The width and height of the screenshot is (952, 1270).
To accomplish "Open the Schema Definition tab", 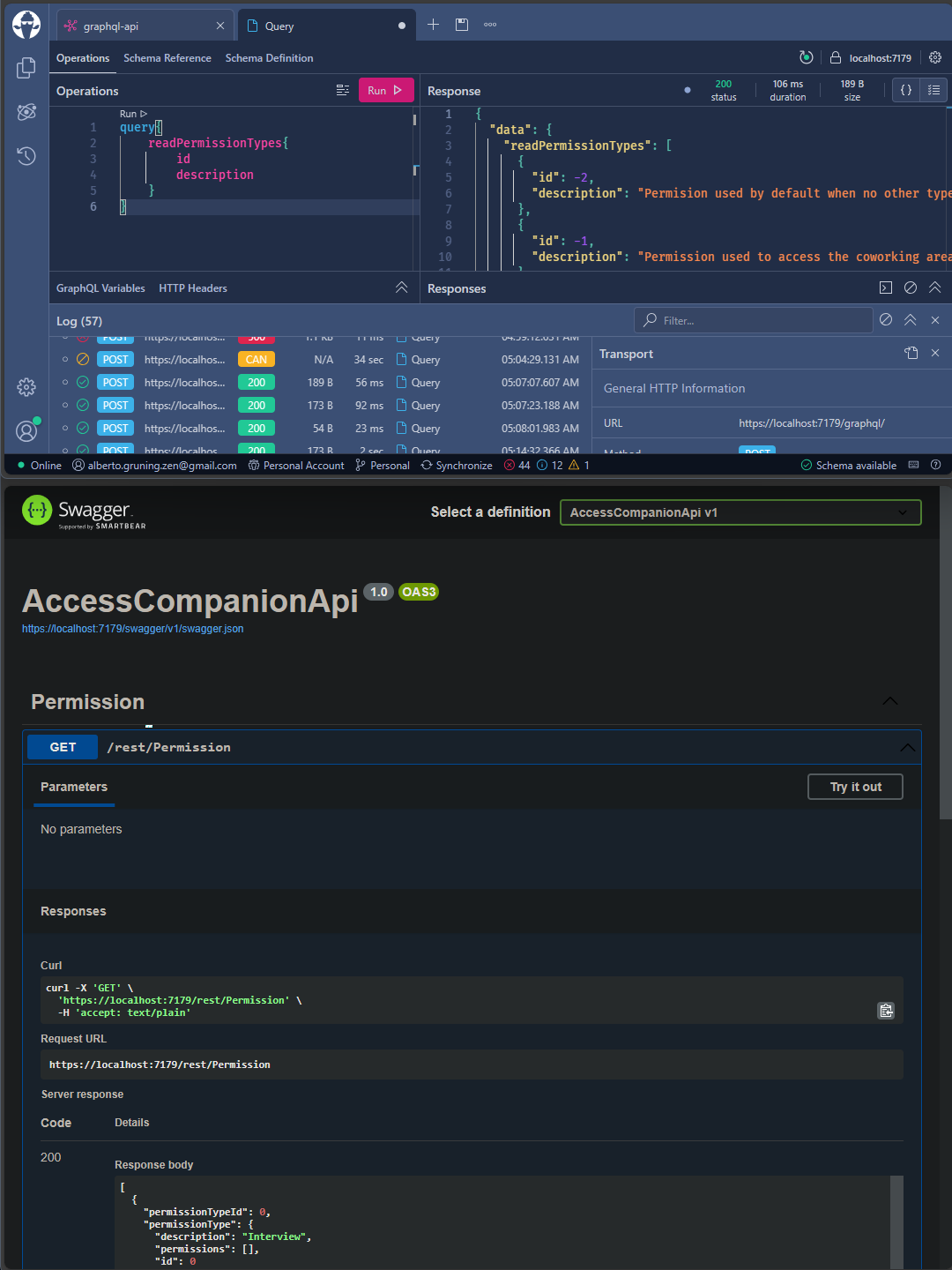I will click(269, 58).
